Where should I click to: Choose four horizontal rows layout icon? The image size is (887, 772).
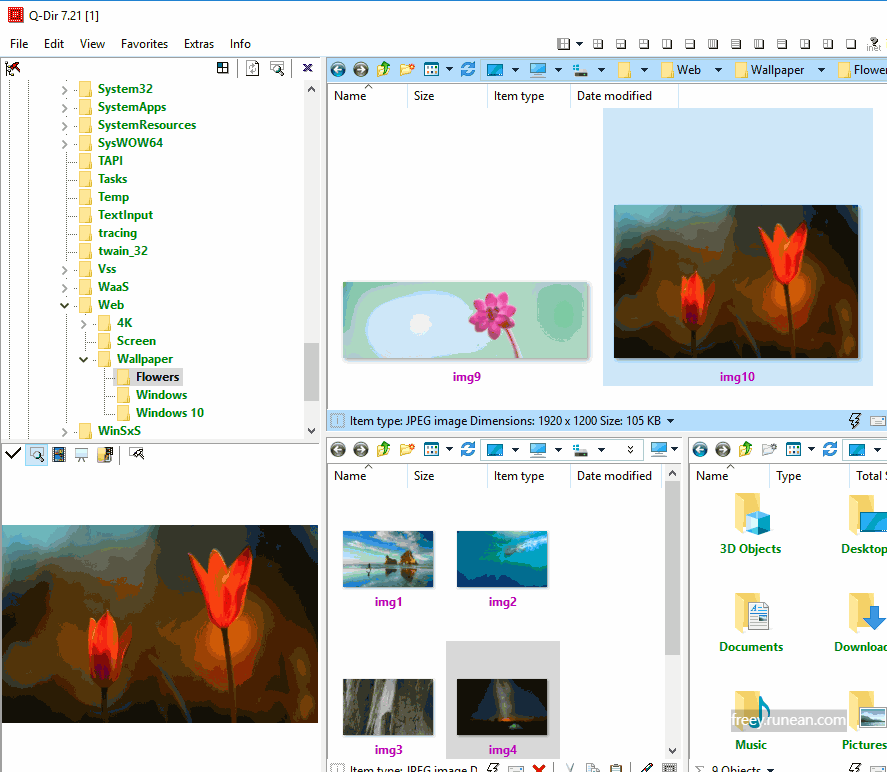pyautogui.click(x=736, y=44)
